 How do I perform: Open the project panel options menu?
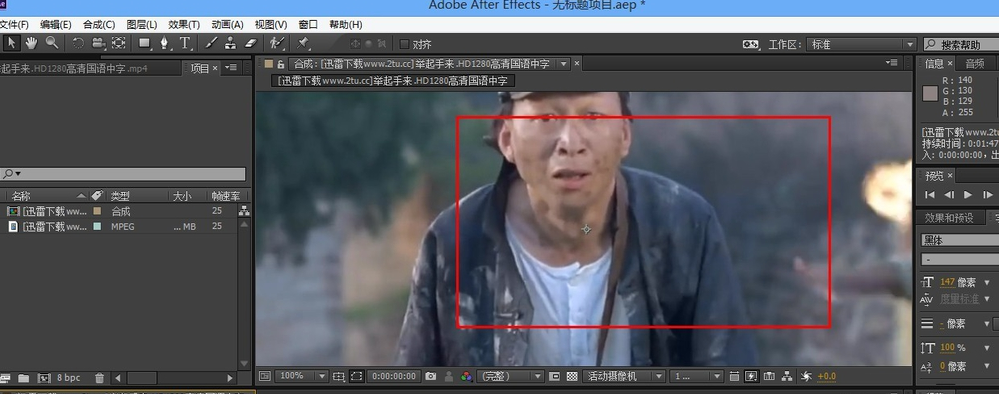(231, 68)
